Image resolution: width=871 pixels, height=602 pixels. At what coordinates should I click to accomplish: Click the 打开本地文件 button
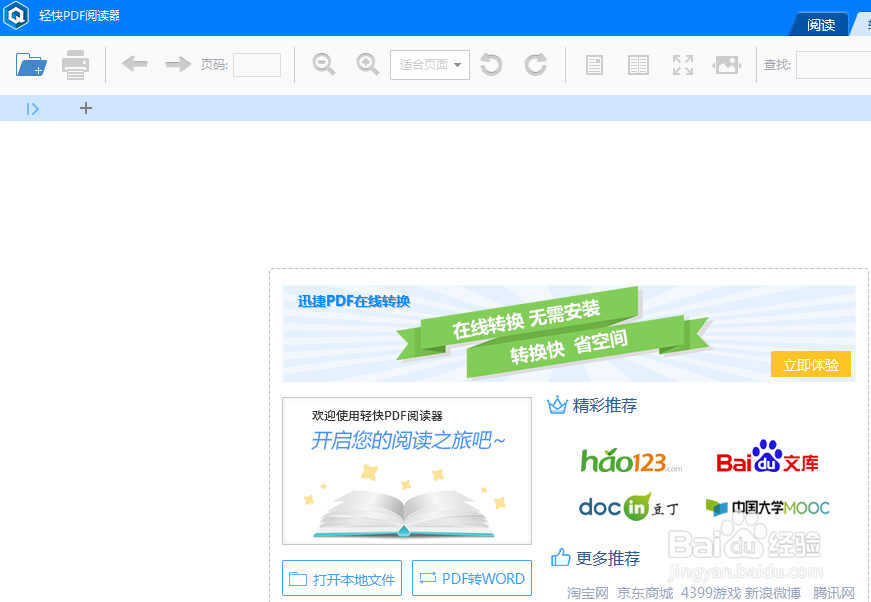342,578
